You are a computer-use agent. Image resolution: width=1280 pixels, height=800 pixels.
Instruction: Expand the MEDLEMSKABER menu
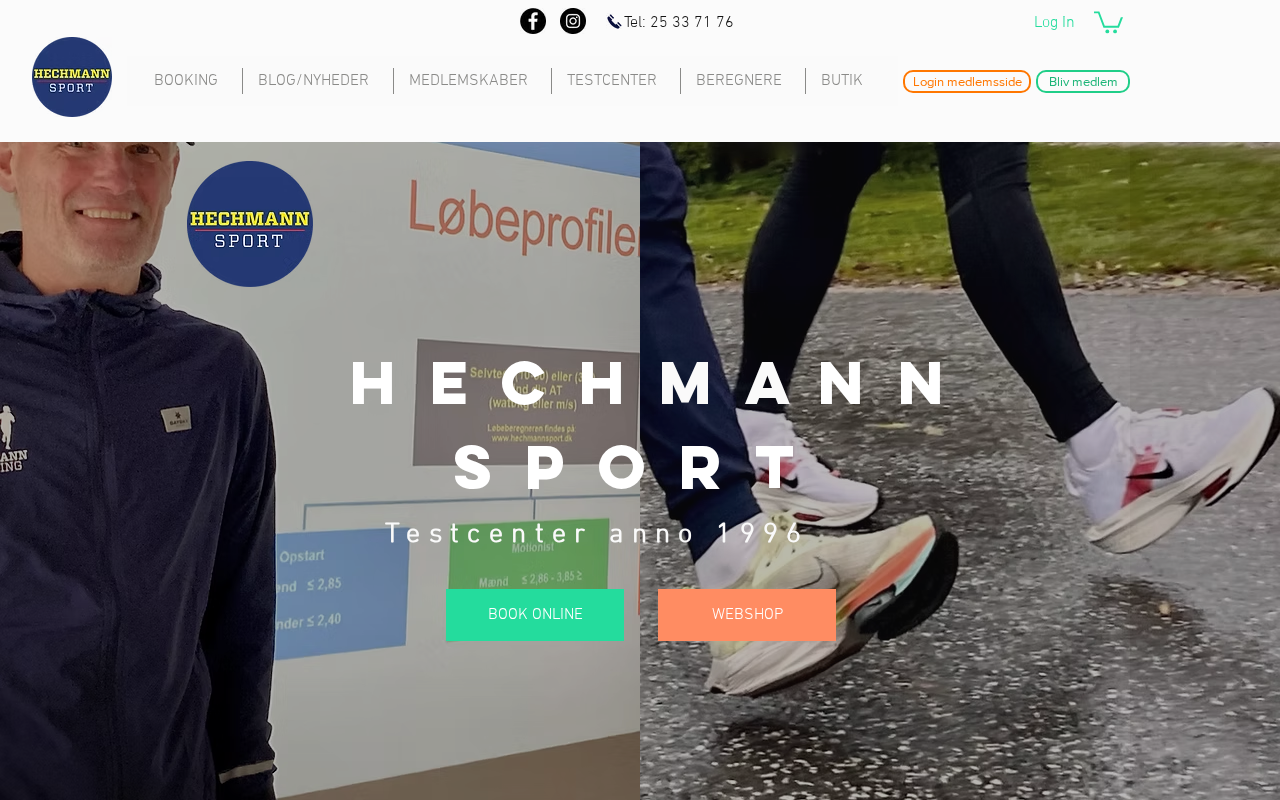pyautogui.click(x=468, y=81)
